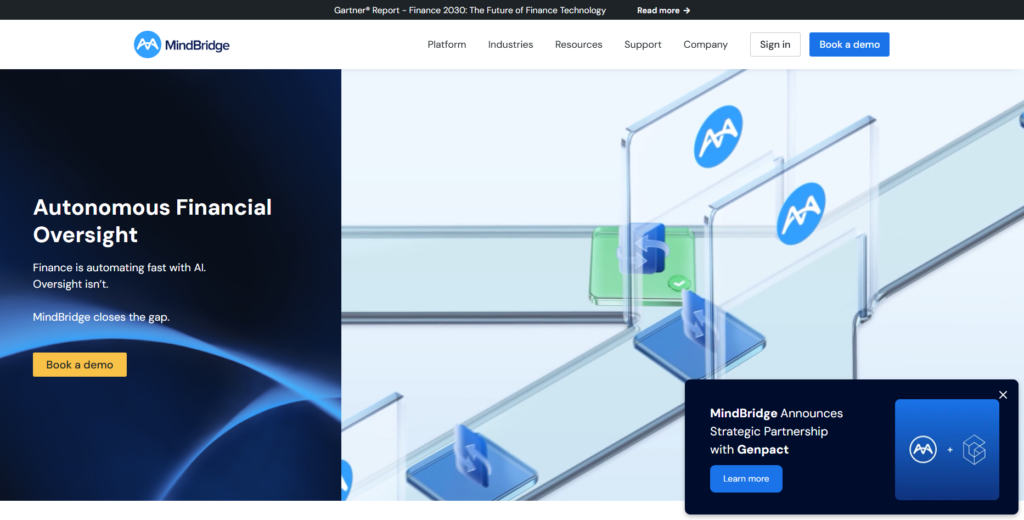The image size is (1024, 520).
Task: Click the yellow Book a demo hero button
Action: [x=80, y=365]
